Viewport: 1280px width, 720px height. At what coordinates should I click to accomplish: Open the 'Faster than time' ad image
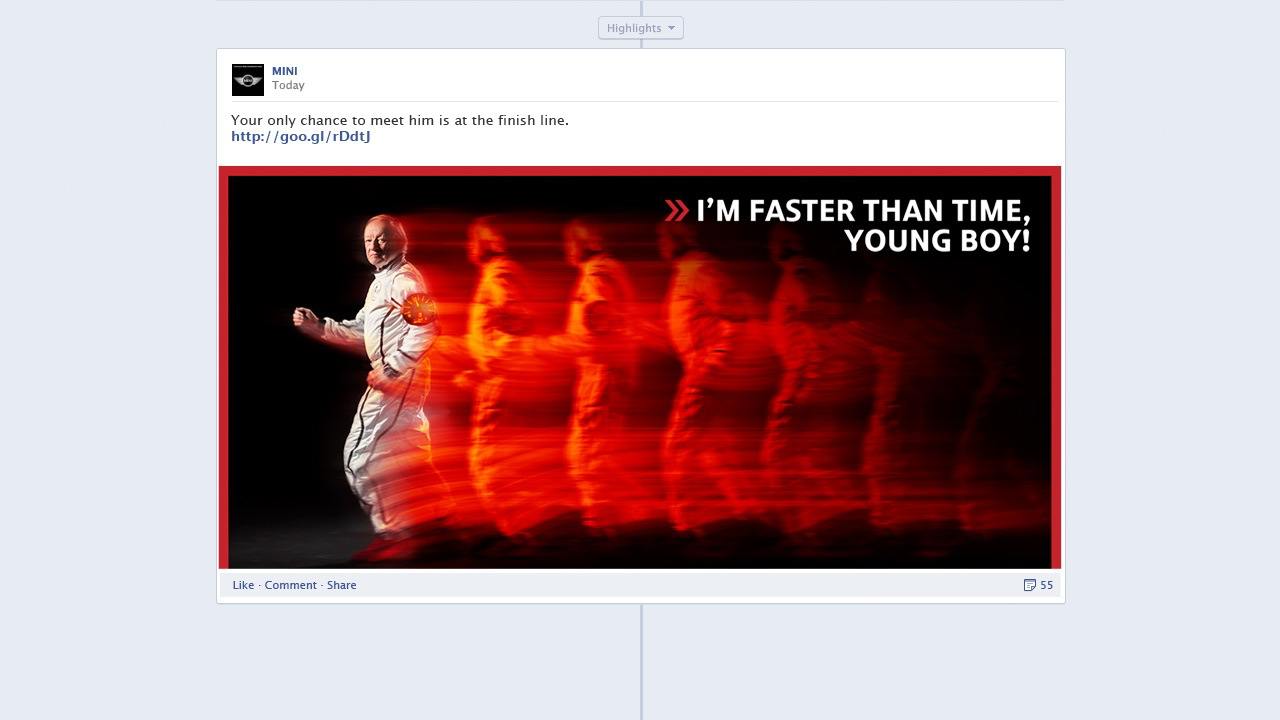(640, 367)
